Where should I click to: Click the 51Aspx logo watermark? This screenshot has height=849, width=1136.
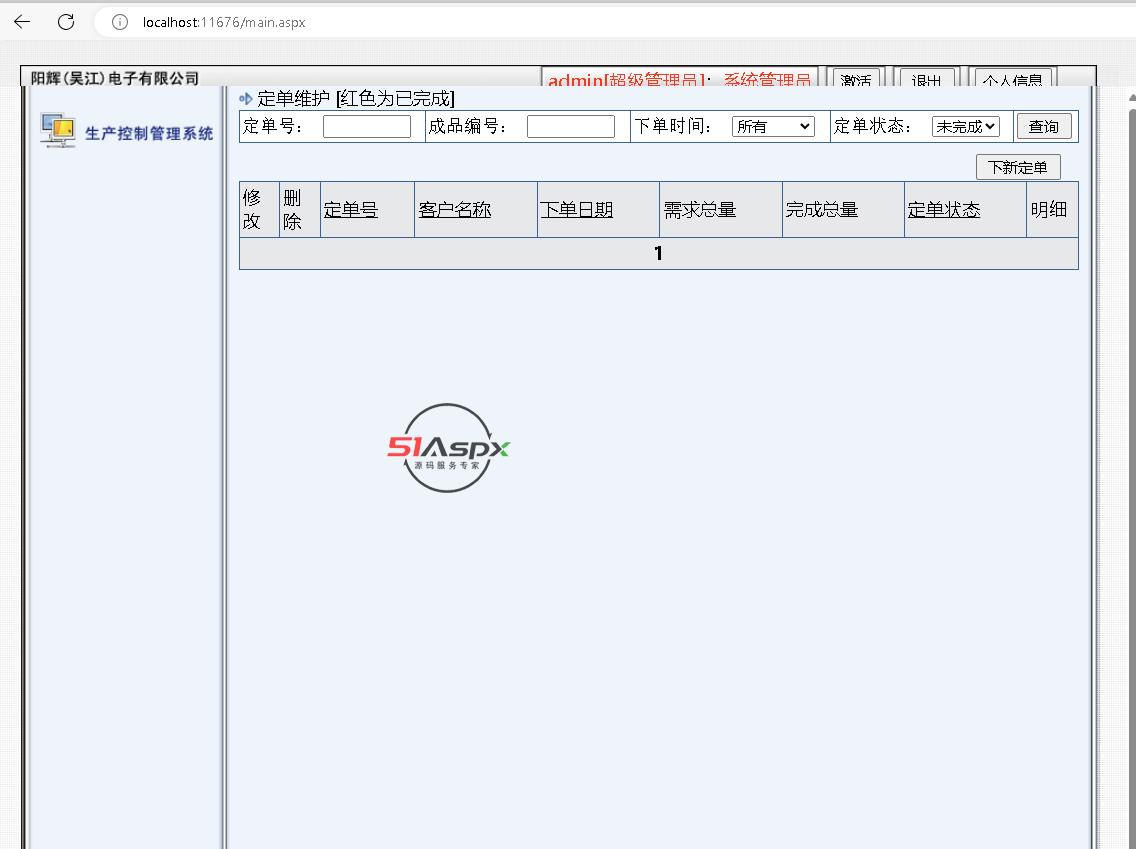[x=449, y=448]
